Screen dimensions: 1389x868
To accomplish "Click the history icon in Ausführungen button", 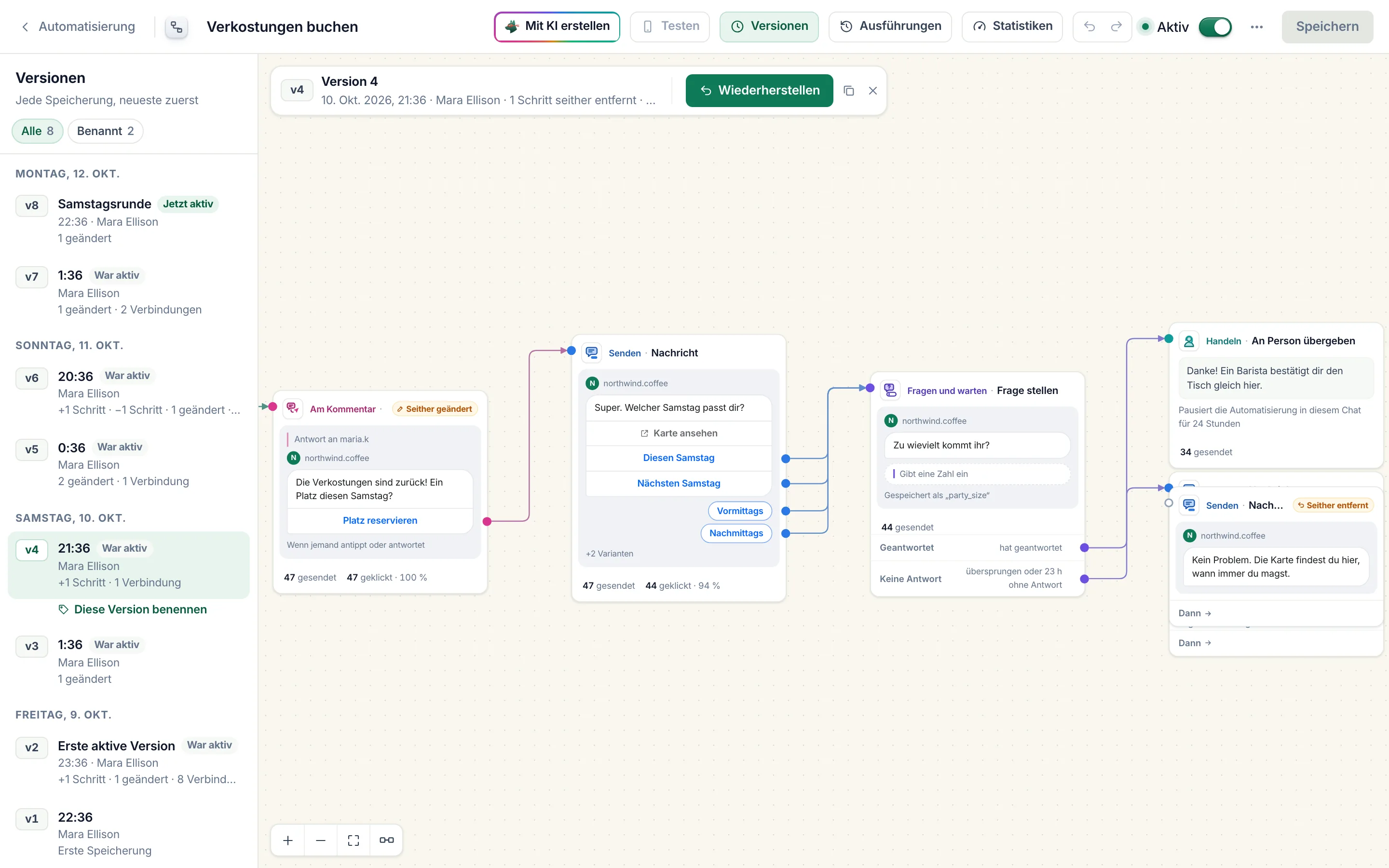I will 846,27.
